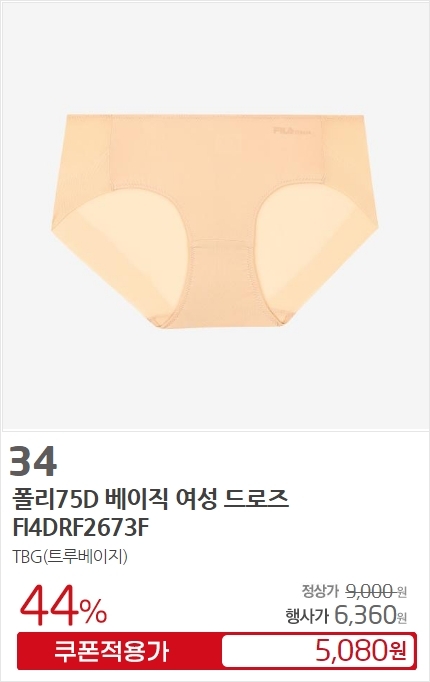The width and height of the screenshot is (430, 682).
Task: Click the 5,080원 coupon price box
Action: pos(317,651)
